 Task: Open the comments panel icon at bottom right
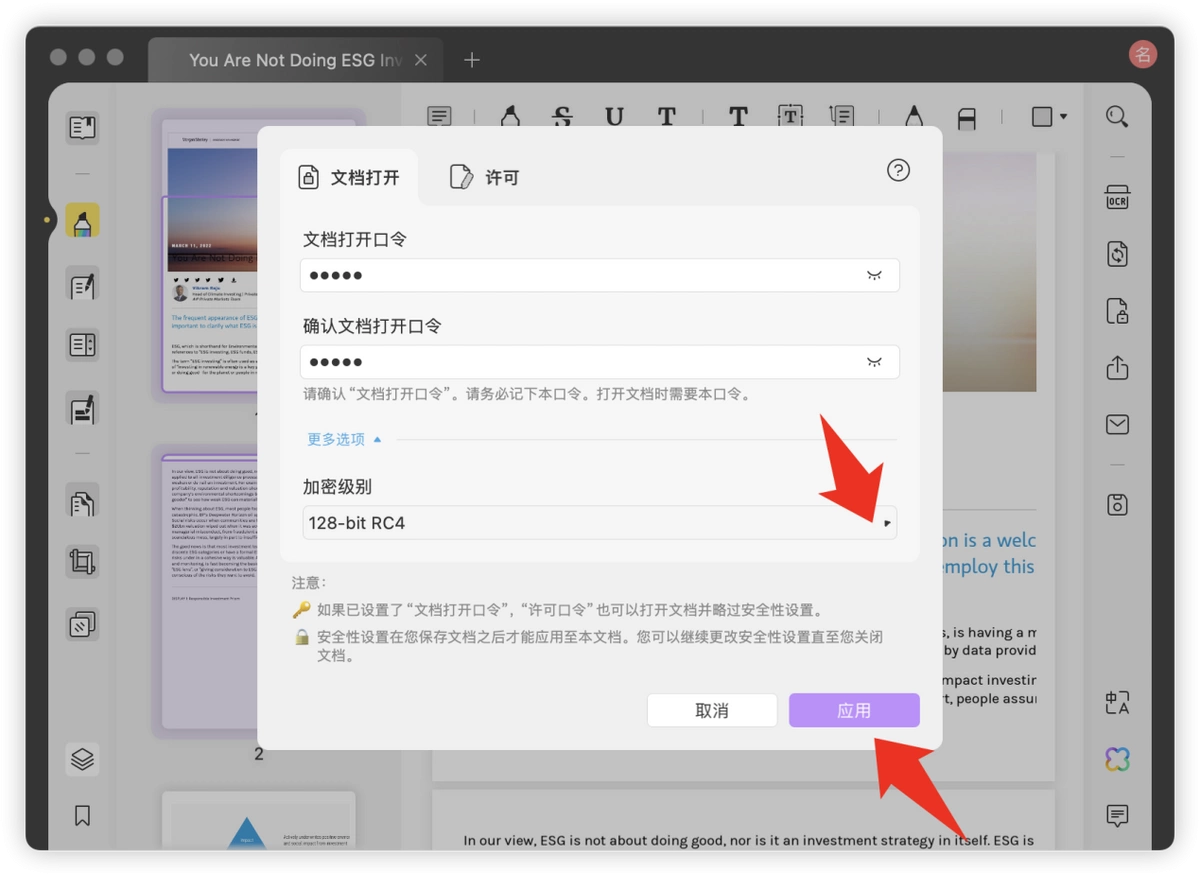tap(1117, 816)
